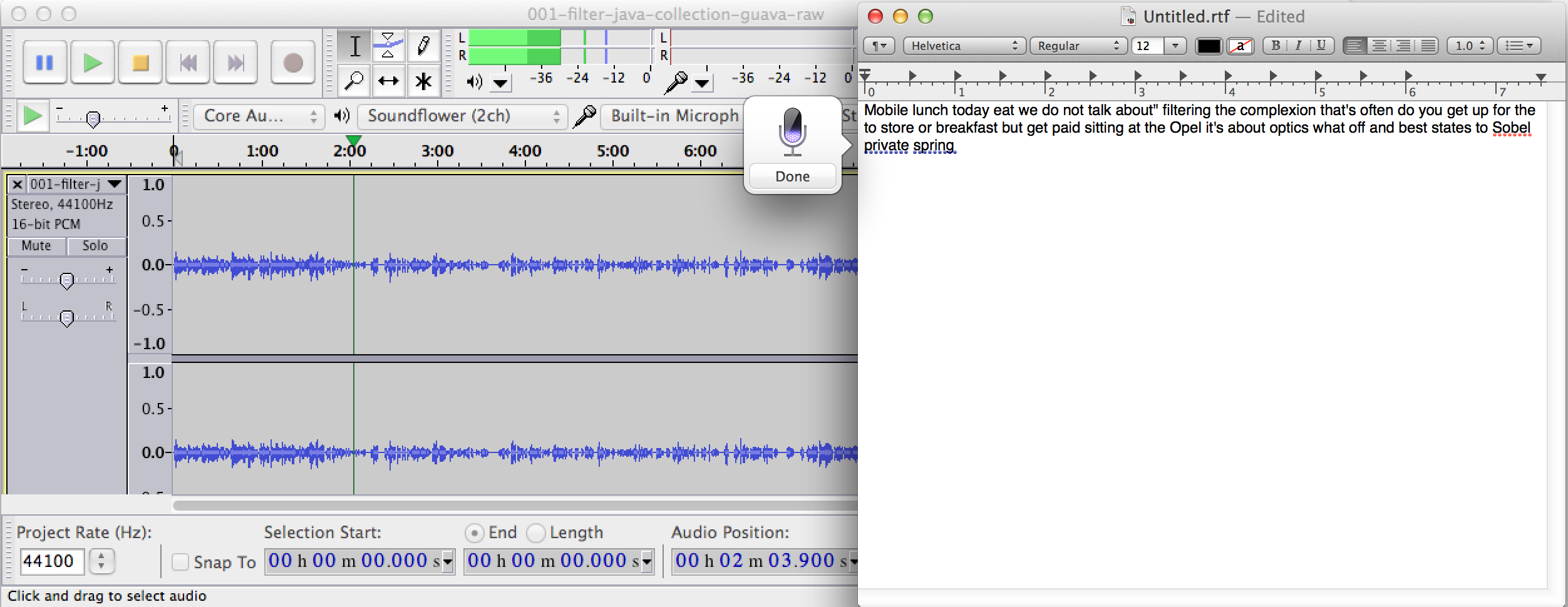Click the microphone icon beside Built-in Microph

(x=585, y=116)
